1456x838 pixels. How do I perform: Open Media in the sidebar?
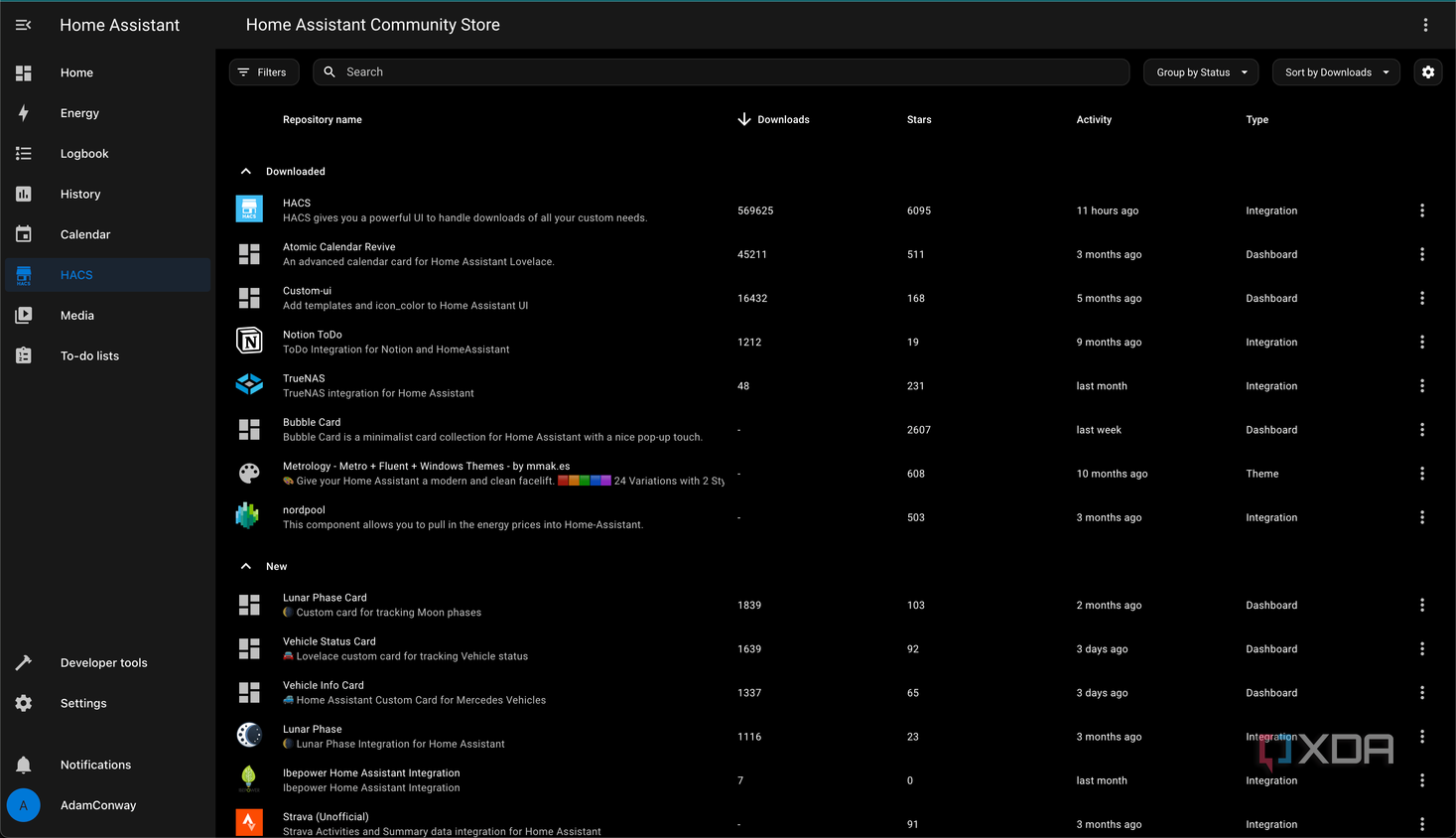pyautogui.click(x=107, y=316)
